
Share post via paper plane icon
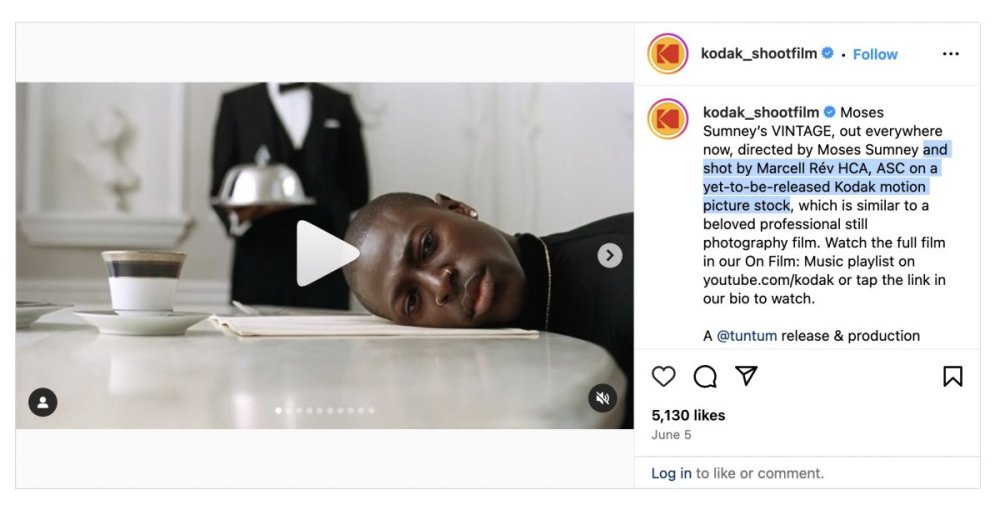pyautogui.click(x=746, y=376)
